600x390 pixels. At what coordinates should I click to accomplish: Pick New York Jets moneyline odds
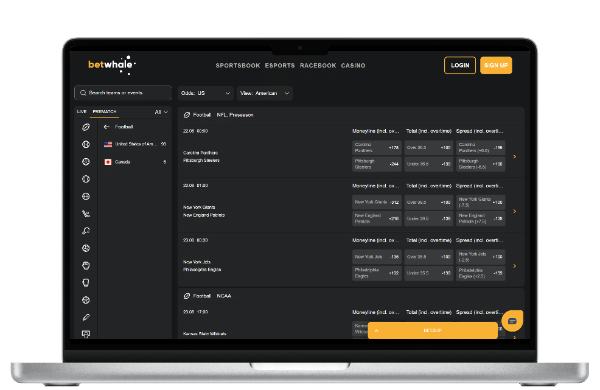pos(377,257)
